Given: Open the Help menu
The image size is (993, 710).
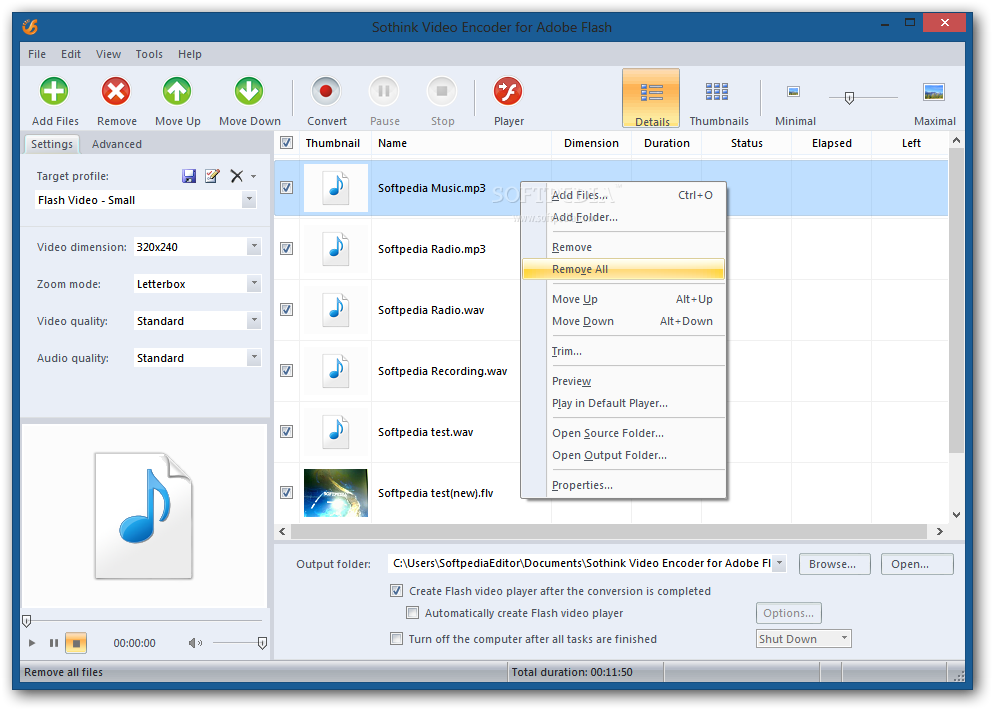Looking at the screenshot, I should point(189,54).
